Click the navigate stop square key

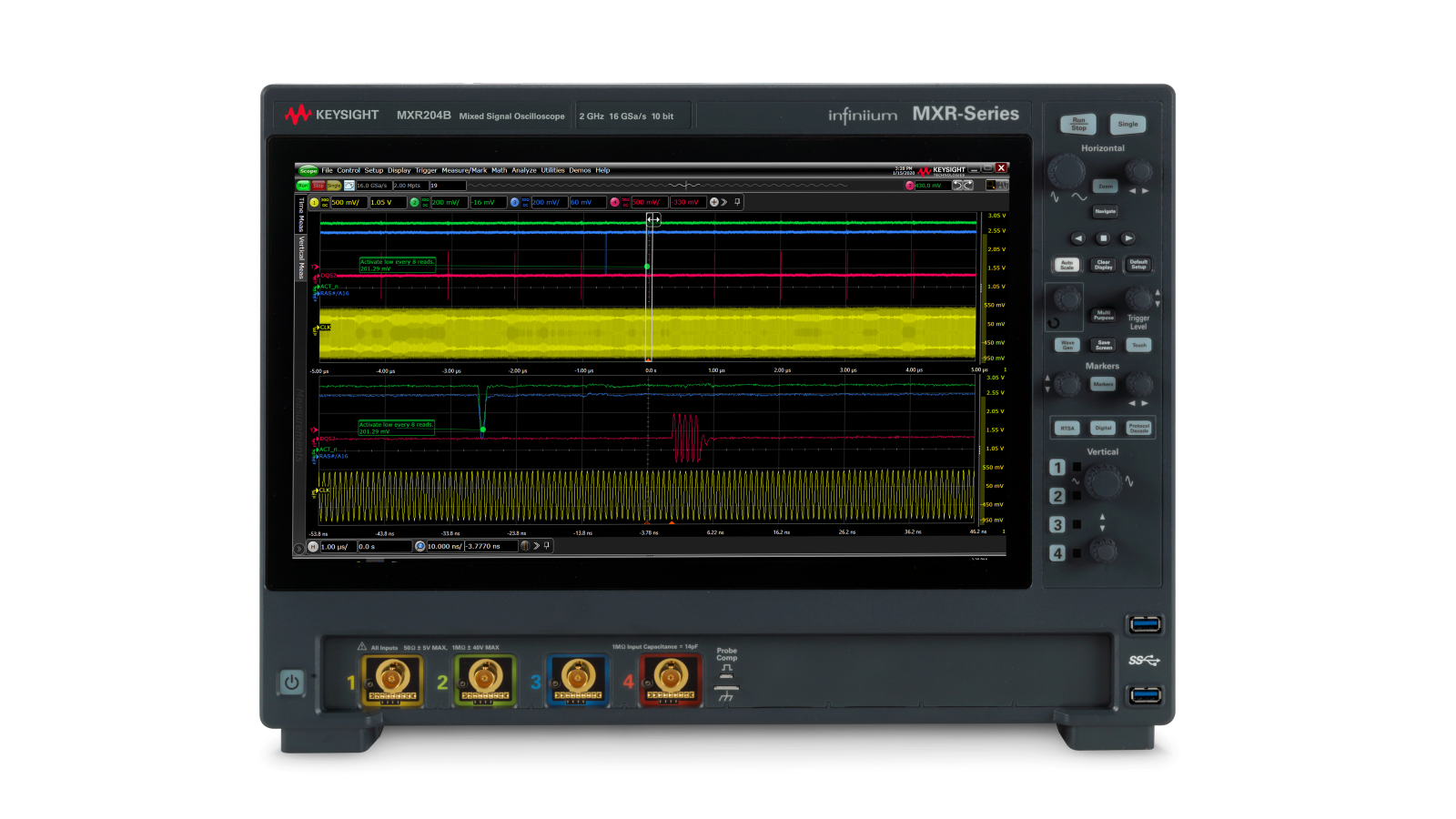click(1103, 238)
